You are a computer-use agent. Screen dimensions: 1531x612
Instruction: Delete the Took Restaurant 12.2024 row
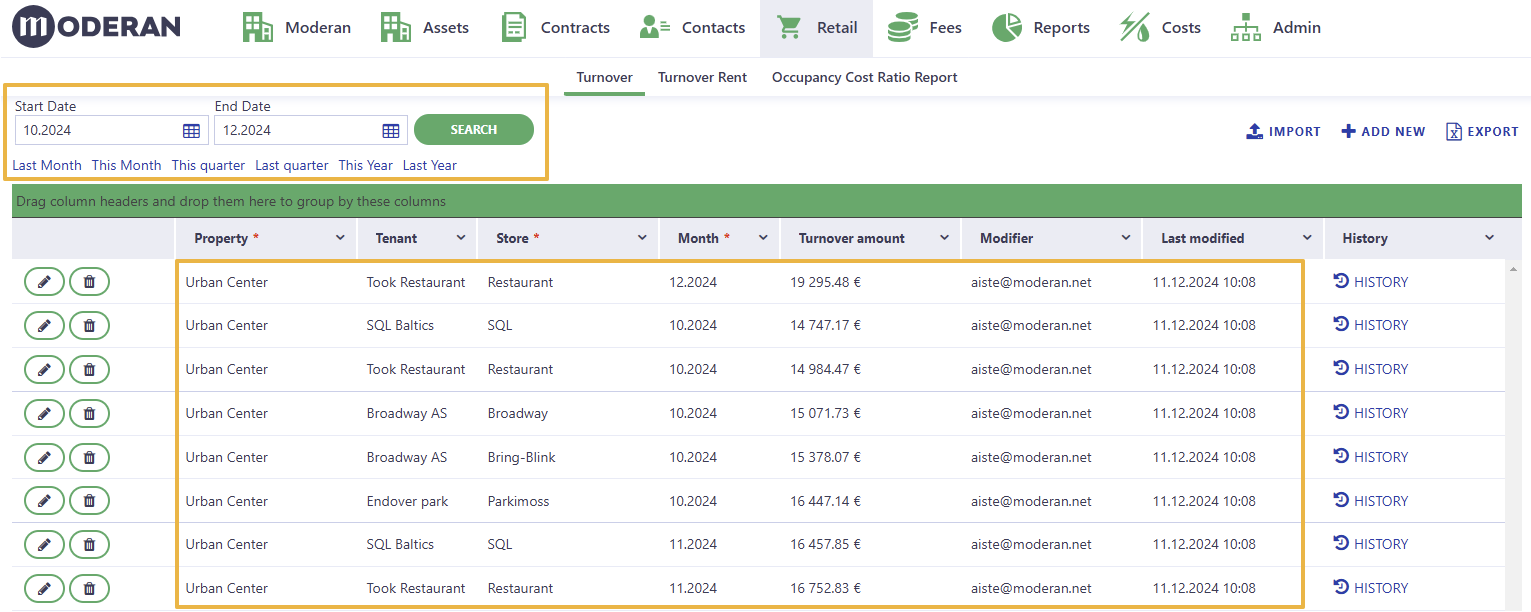(89, 282)
